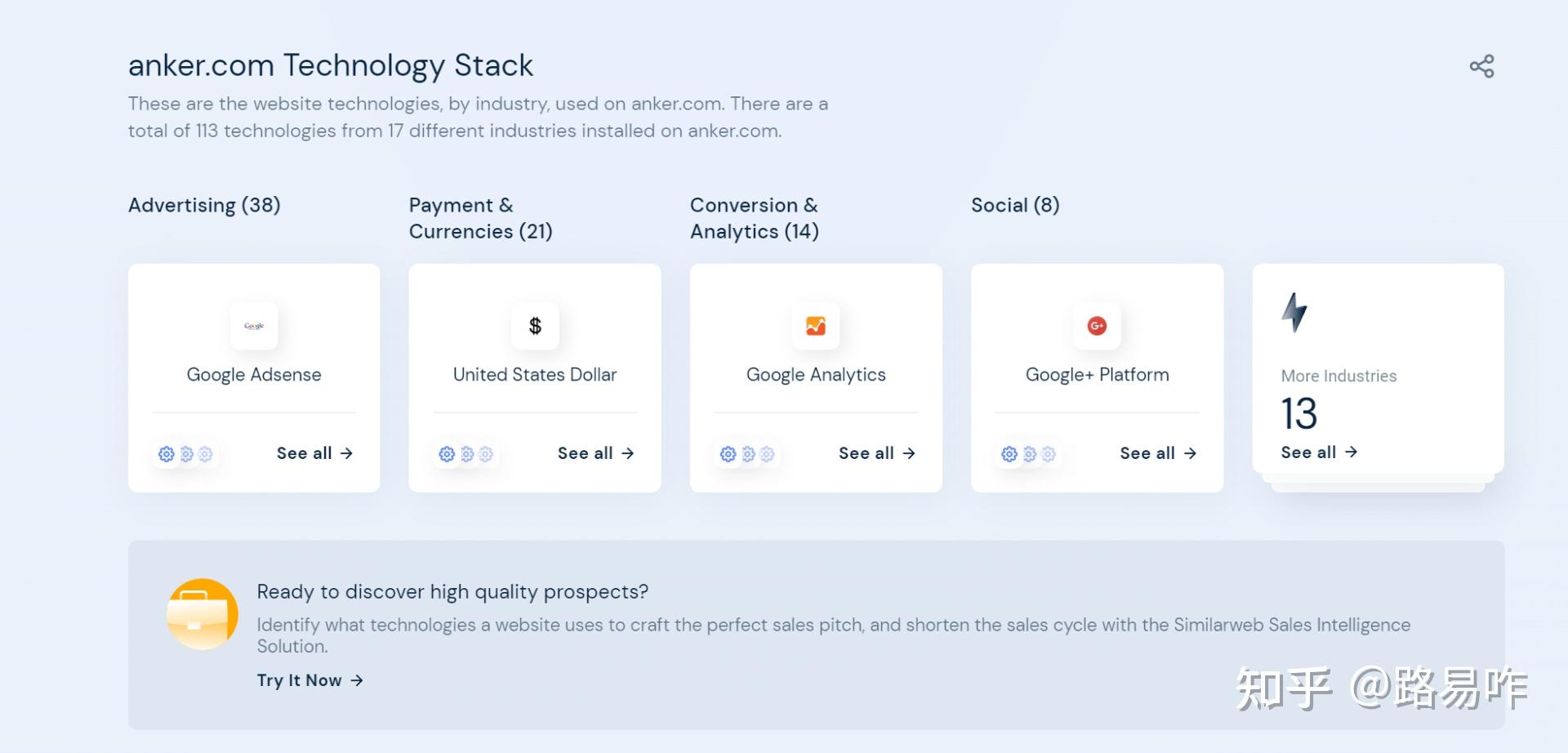Expand See all under Google+ Platform card
The height and width of the screenshot is (753, 1568).
click(1157, 453)
